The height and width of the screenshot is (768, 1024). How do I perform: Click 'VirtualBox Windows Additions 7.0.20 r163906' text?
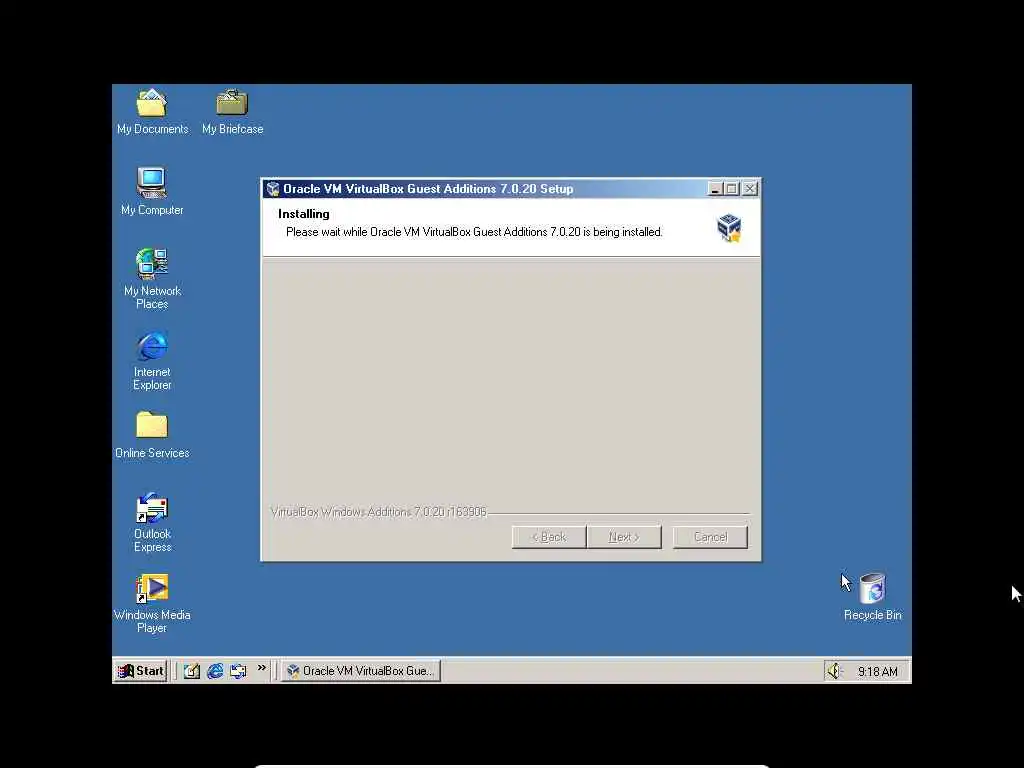pos(379,512)
